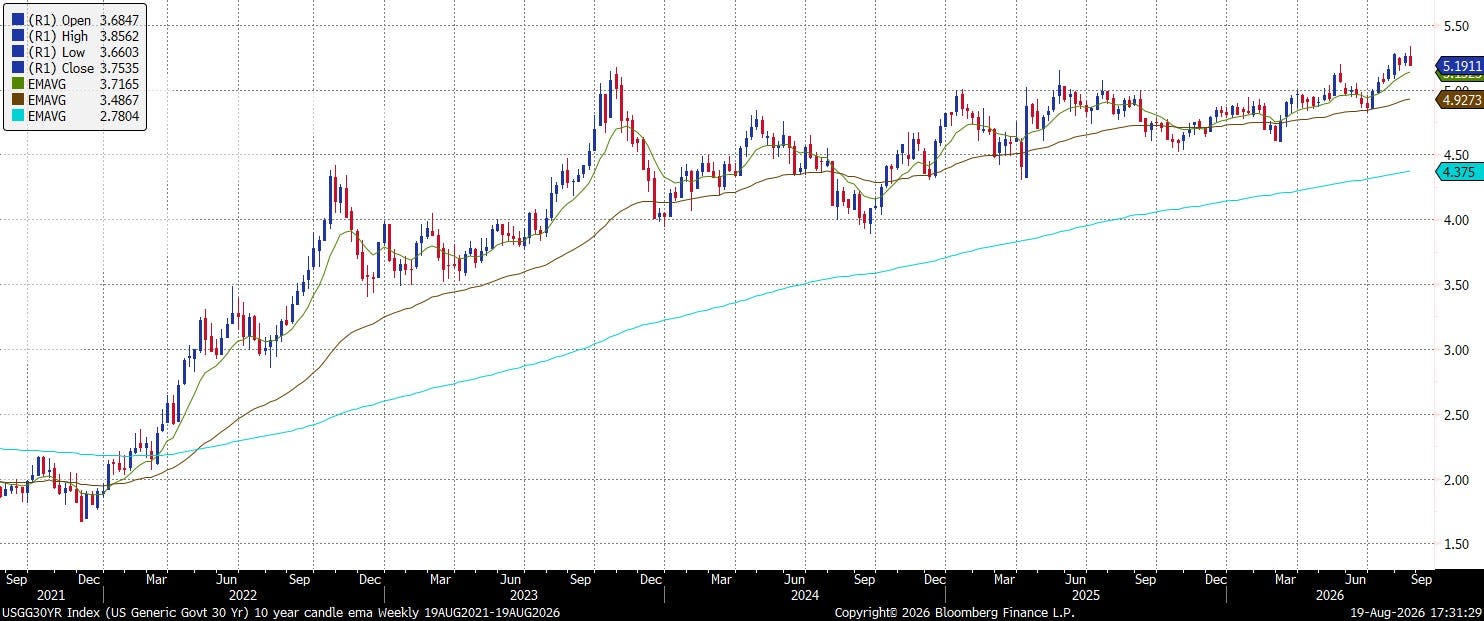The width and height of the screenshot is (1484, 621).
Task: Select the Open value 3.6847
Action: pos(120,20)
